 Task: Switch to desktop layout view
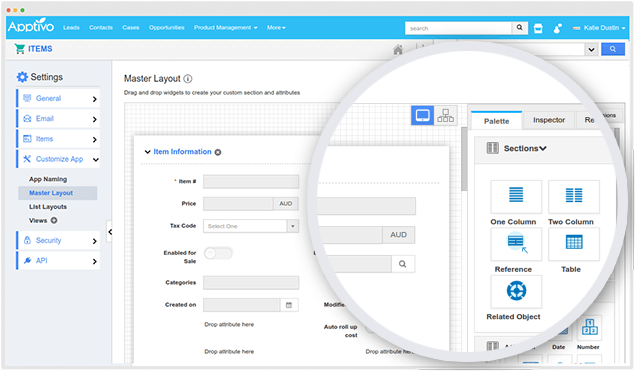pyautogui.click(x=422, y=115)
